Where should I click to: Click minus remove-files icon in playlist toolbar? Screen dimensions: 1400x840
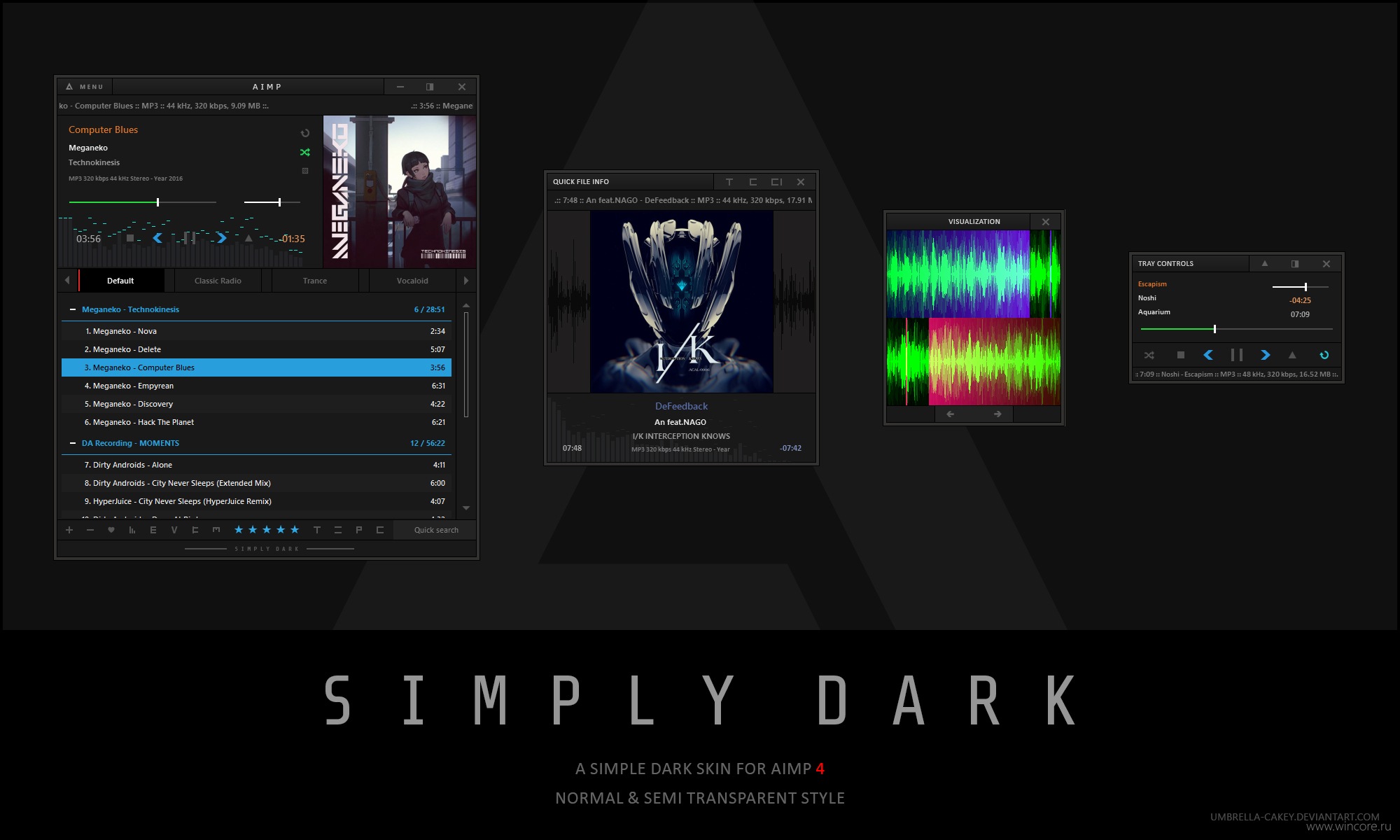click(90, 530)
